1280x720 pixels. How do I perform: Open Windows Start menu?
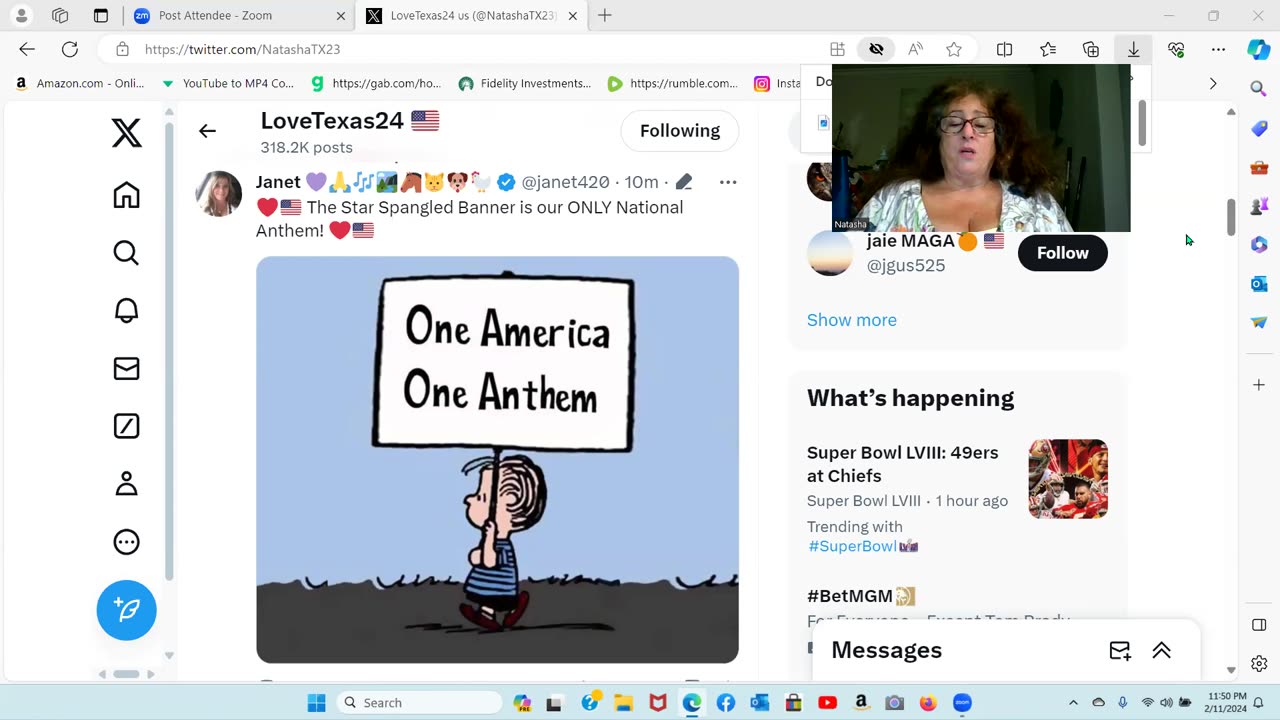pos(316,703)
